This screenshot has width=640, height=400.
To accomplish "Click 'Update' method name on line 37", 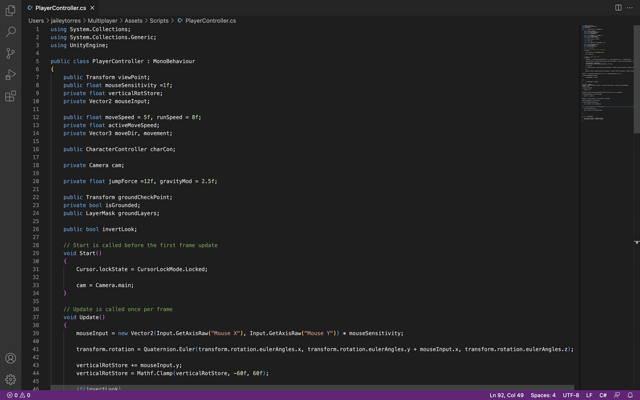I will pos(89,317).
